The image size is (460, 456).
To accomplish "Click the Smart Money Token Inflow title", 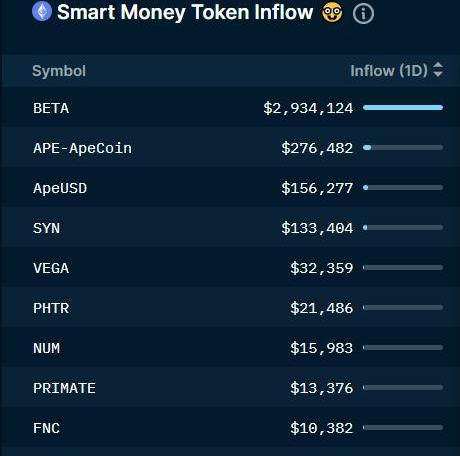I will click(185, 12).
